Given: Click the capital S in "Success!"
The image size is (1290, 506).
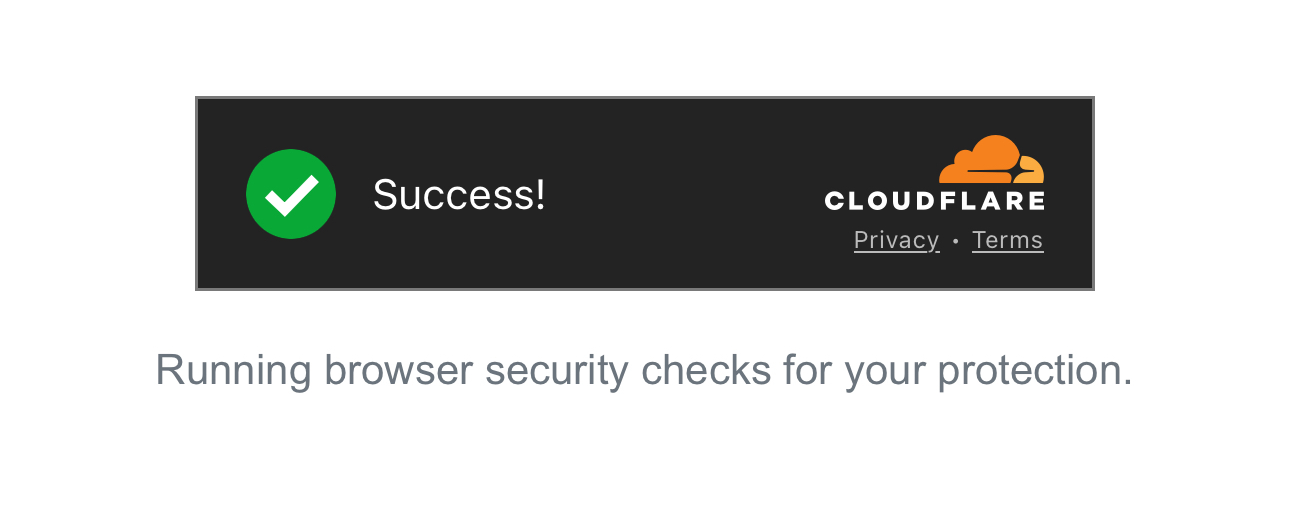Looking at the screenshot, I should [x=386, y=194].
